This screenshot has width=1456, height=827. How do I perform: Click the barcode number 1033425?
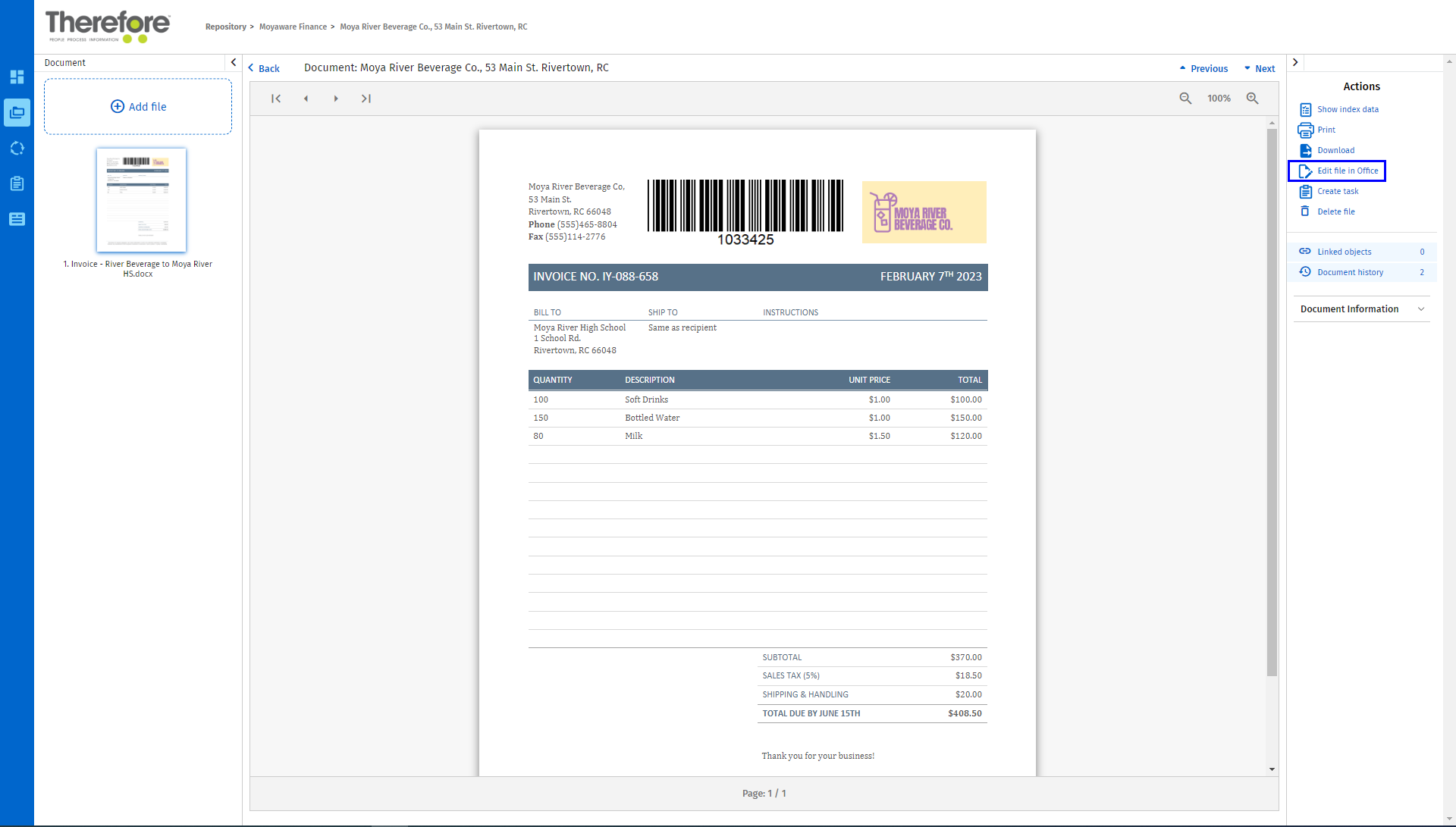745,240
